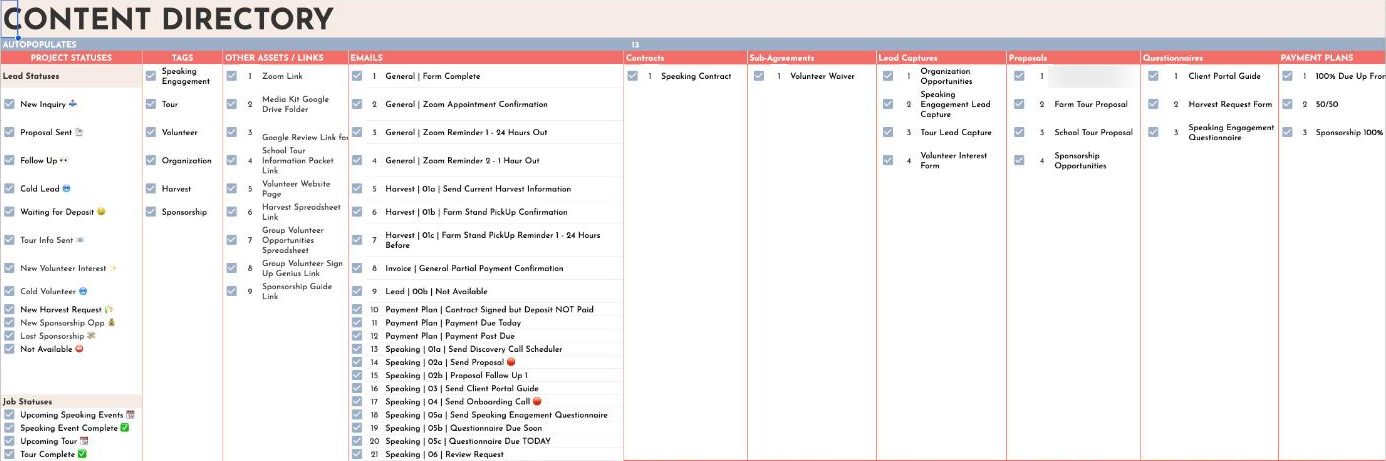Click Payment Plan | Payment Past Due row

(450, 336)
